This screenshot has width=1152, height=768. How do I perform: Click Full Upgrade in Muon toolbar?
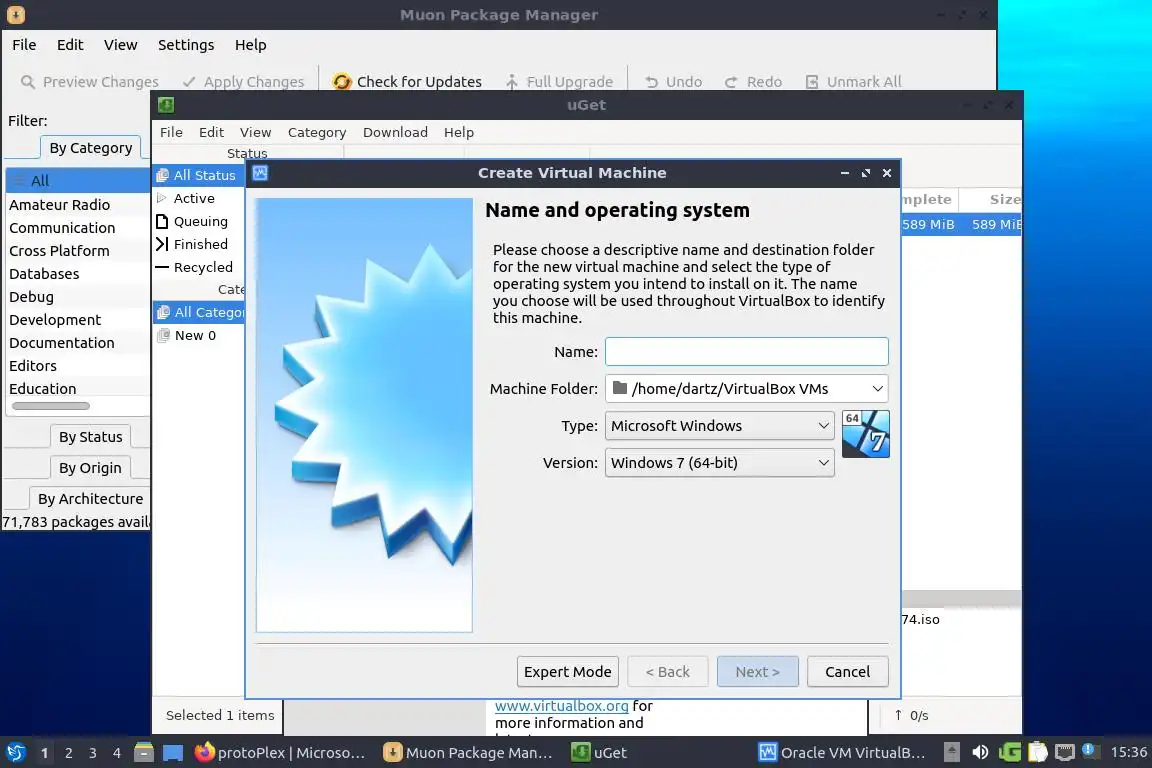[559, 82]
